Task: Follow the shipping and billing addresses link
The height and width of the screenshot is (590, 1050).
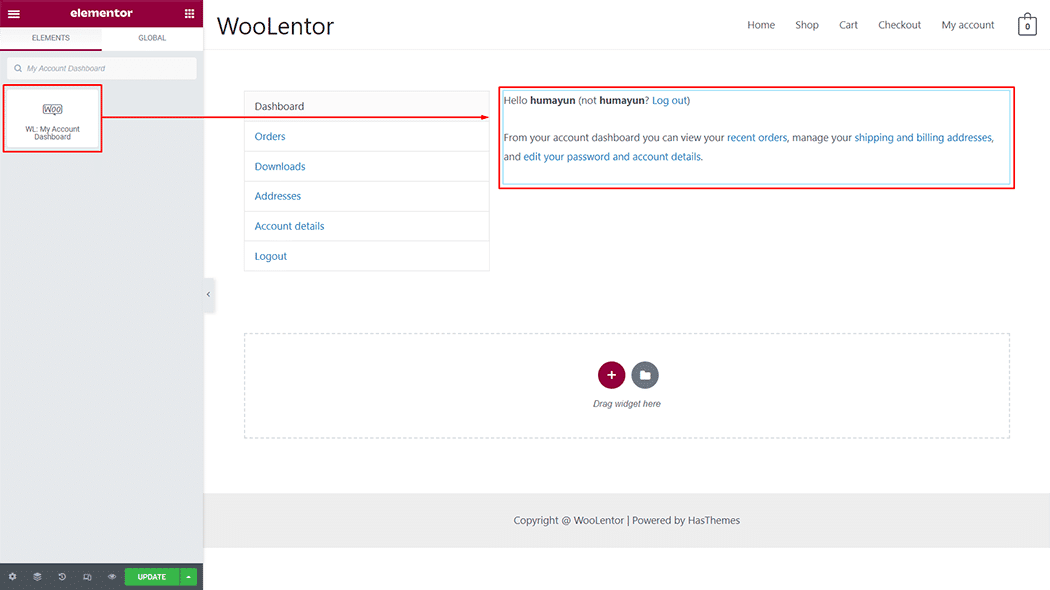Action: click(923, 137)
